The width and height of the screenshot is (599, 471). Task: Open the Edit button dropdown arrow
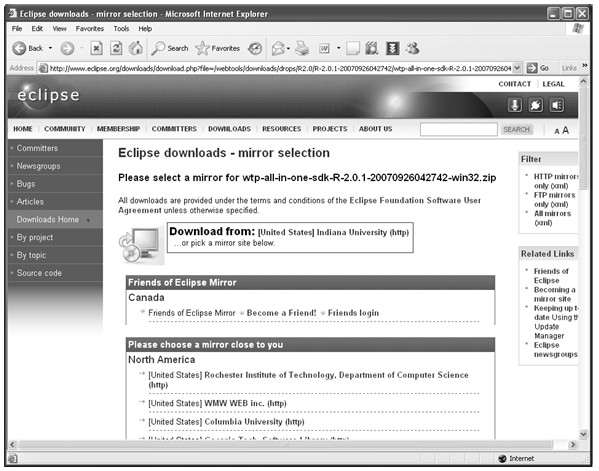click(338, 49)
